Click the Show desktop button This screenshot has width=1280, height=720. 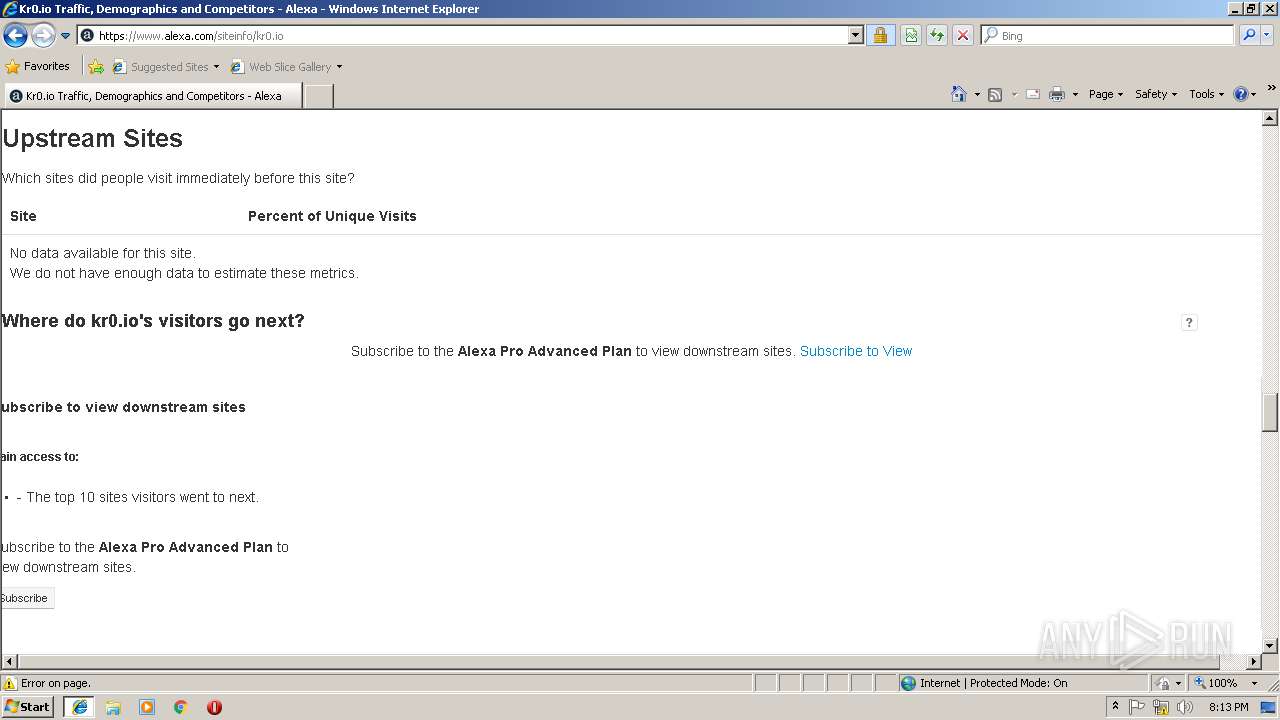(1270, 707)
